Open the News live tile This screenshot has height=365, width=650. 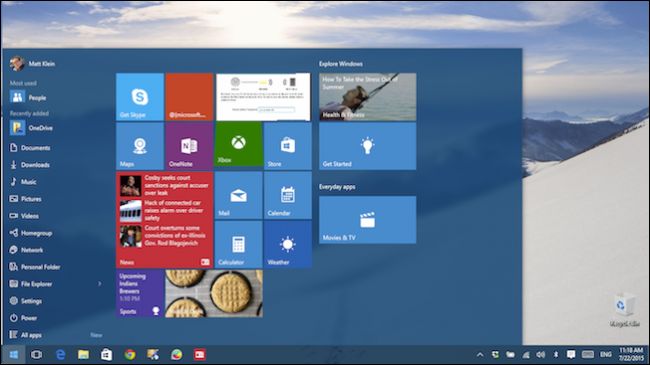click(165, 220)
